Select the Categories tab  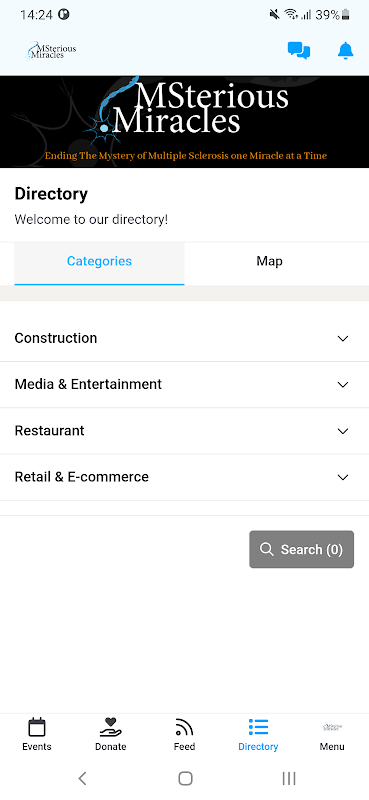pos(100,263)
